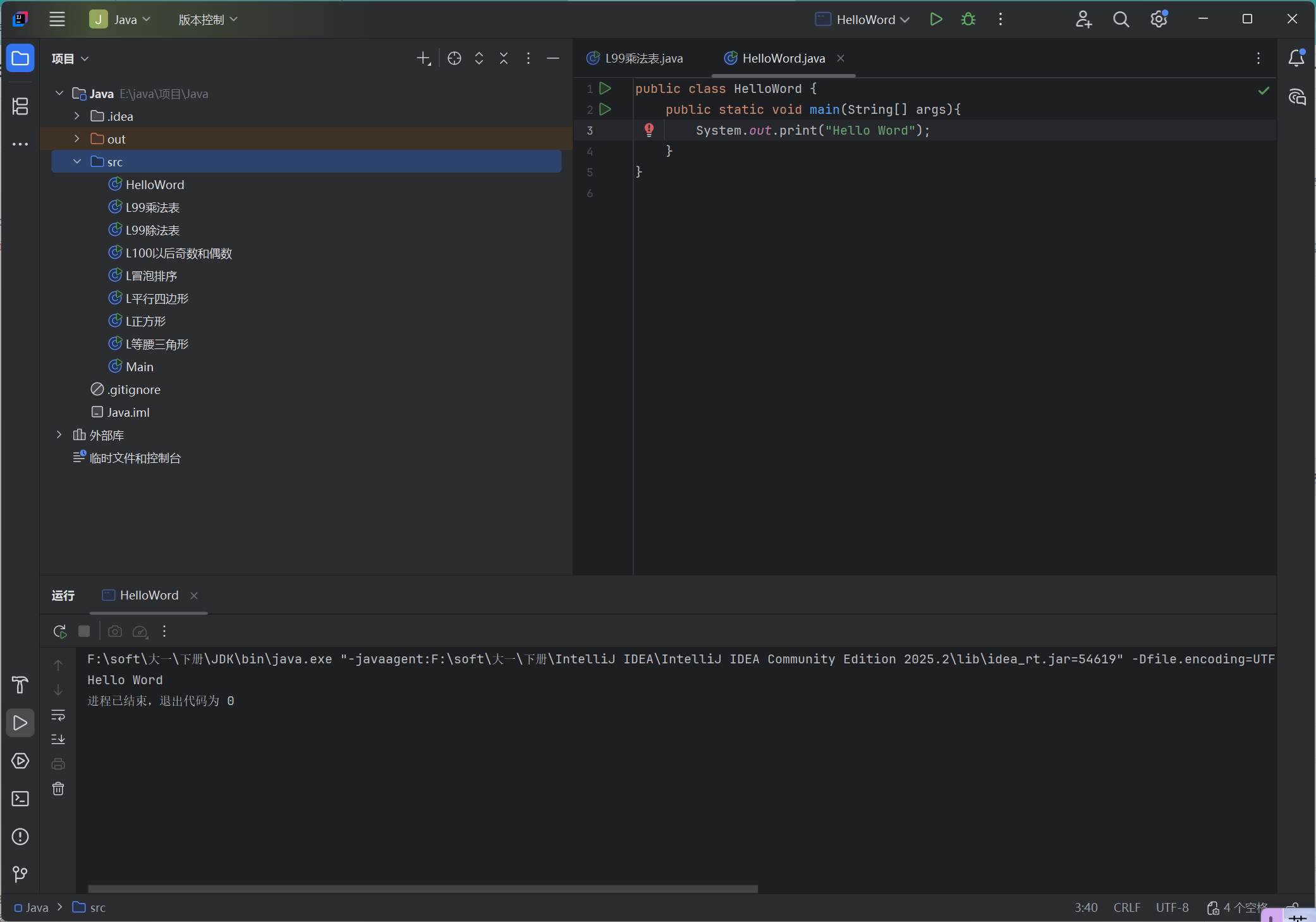Click the CRLF line separator widget

tap(1126, 907)
